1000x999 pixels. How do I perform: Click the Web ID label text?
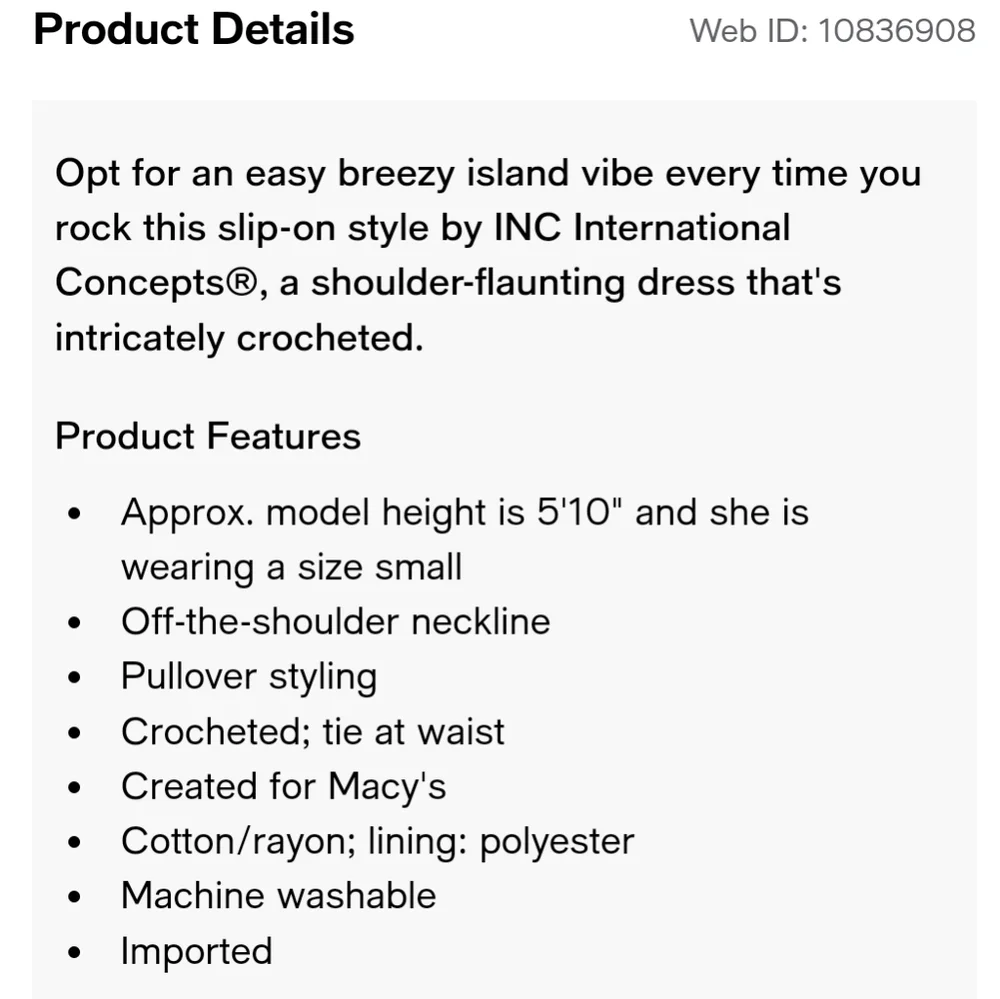pos(749,30)
